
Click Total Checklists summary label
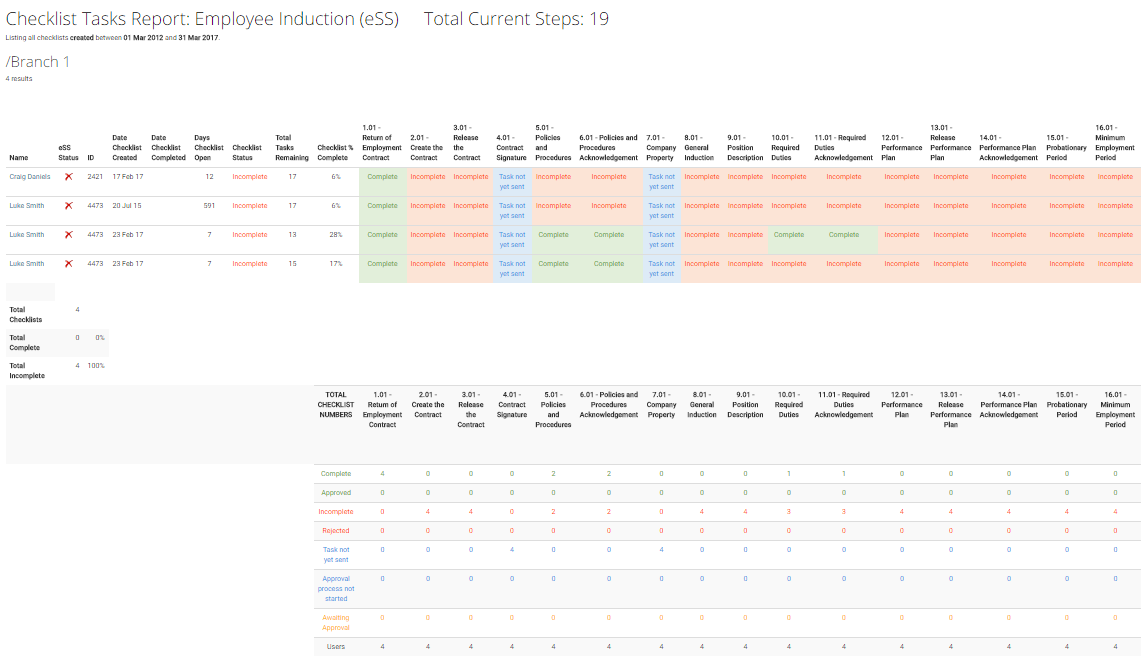(x=25, y=314)
